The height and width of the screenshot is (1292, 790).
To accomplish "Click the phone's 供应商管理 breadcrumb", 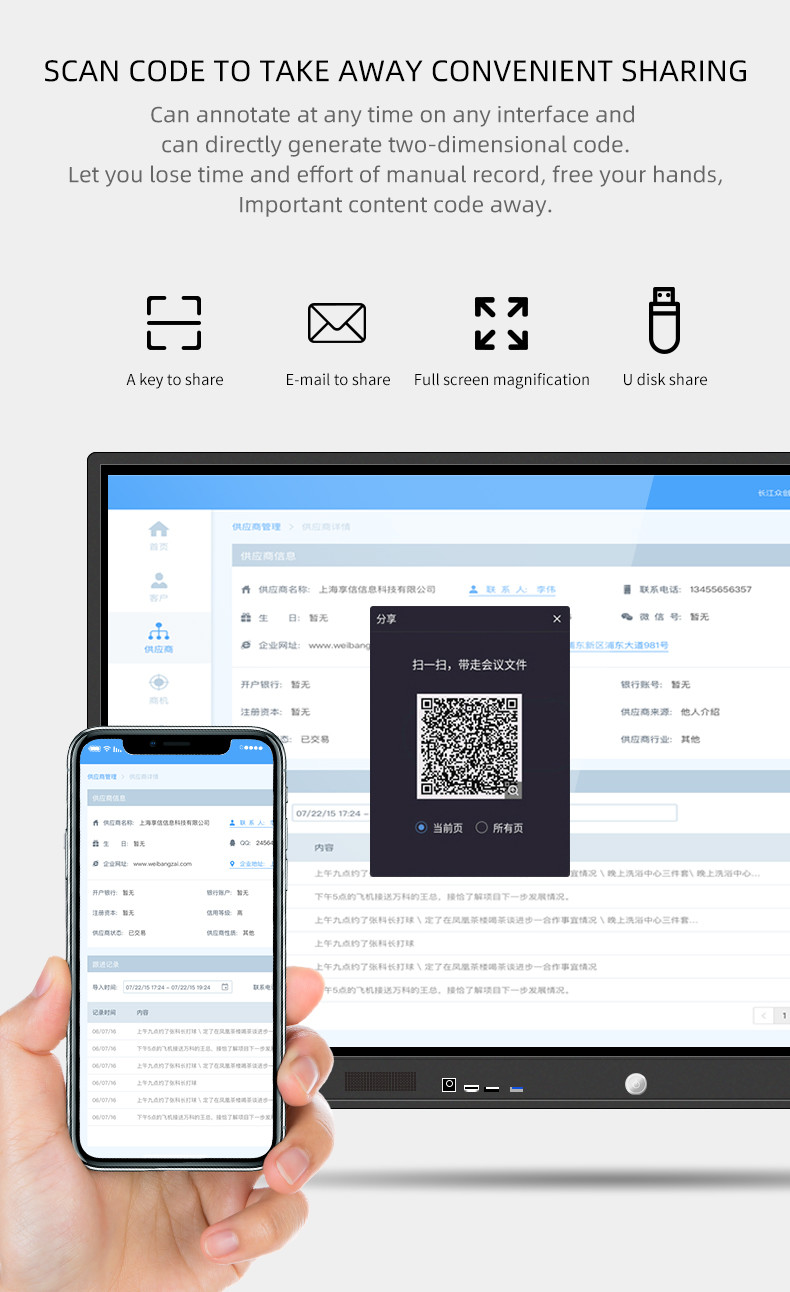I will tap(102, 776).
